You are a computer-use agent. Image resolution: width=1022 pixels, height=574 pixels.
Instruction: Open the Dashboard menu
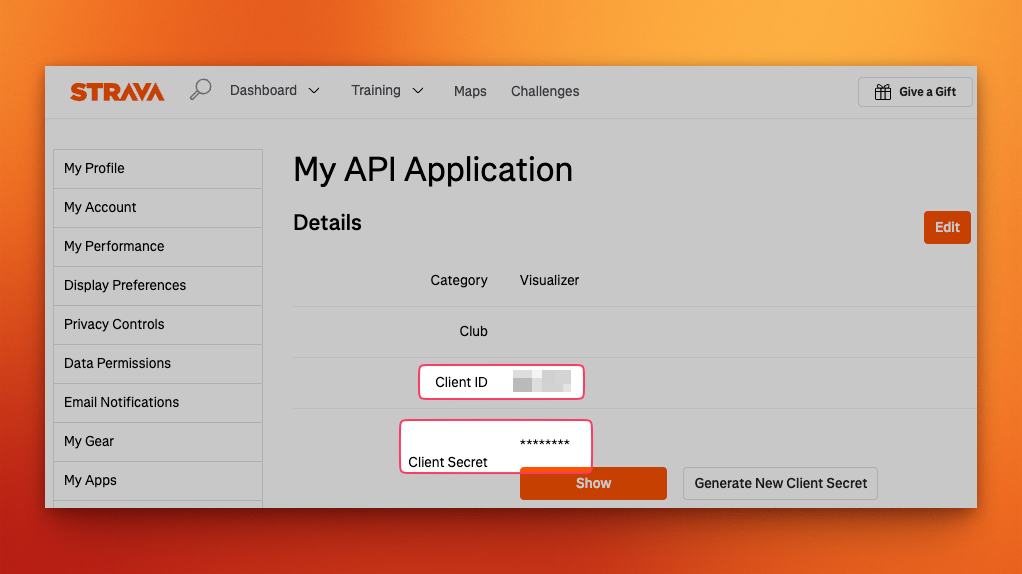pos(263,91)
